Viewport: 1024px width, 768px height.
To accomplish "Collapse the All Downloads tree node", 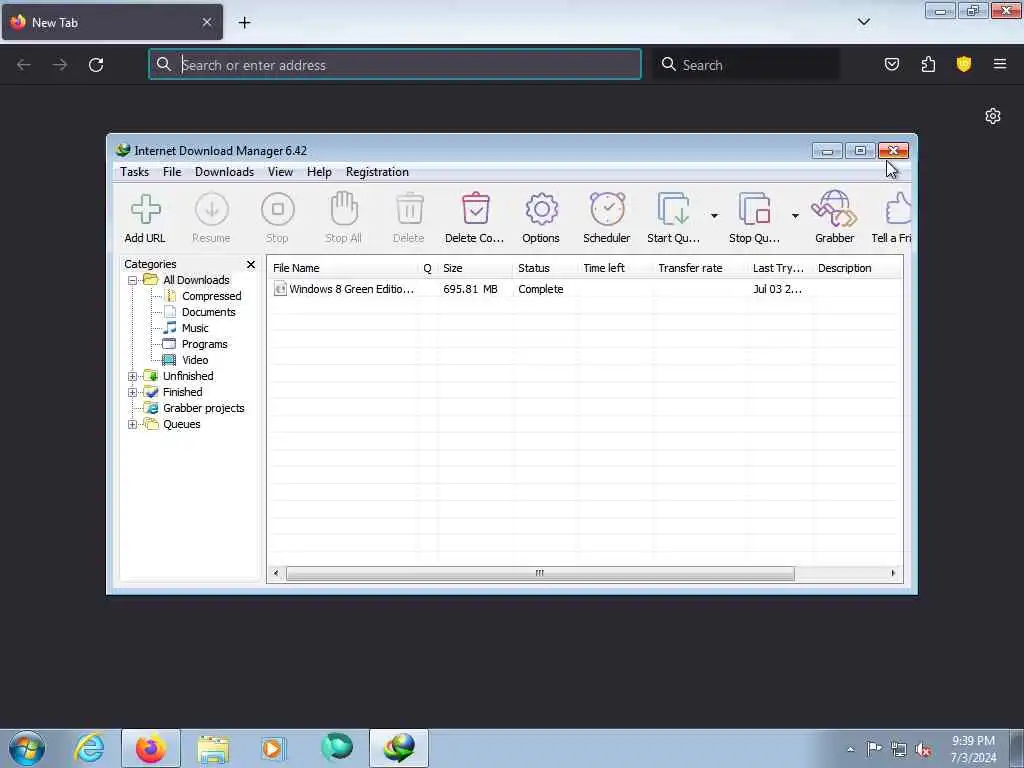I will [133, 280].
